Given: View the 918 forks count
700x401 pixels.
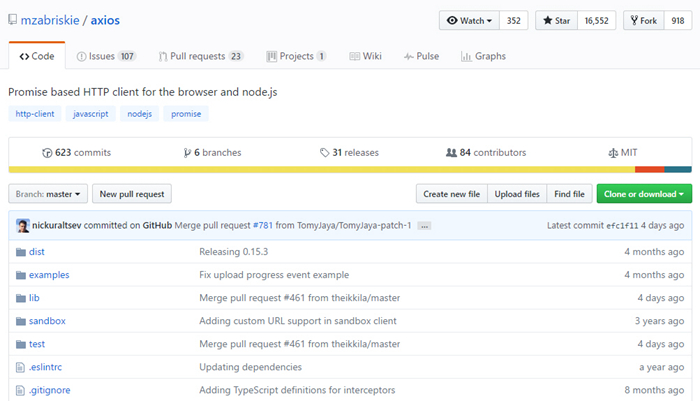Looking at the screenshot, I should tap(678, 21).
